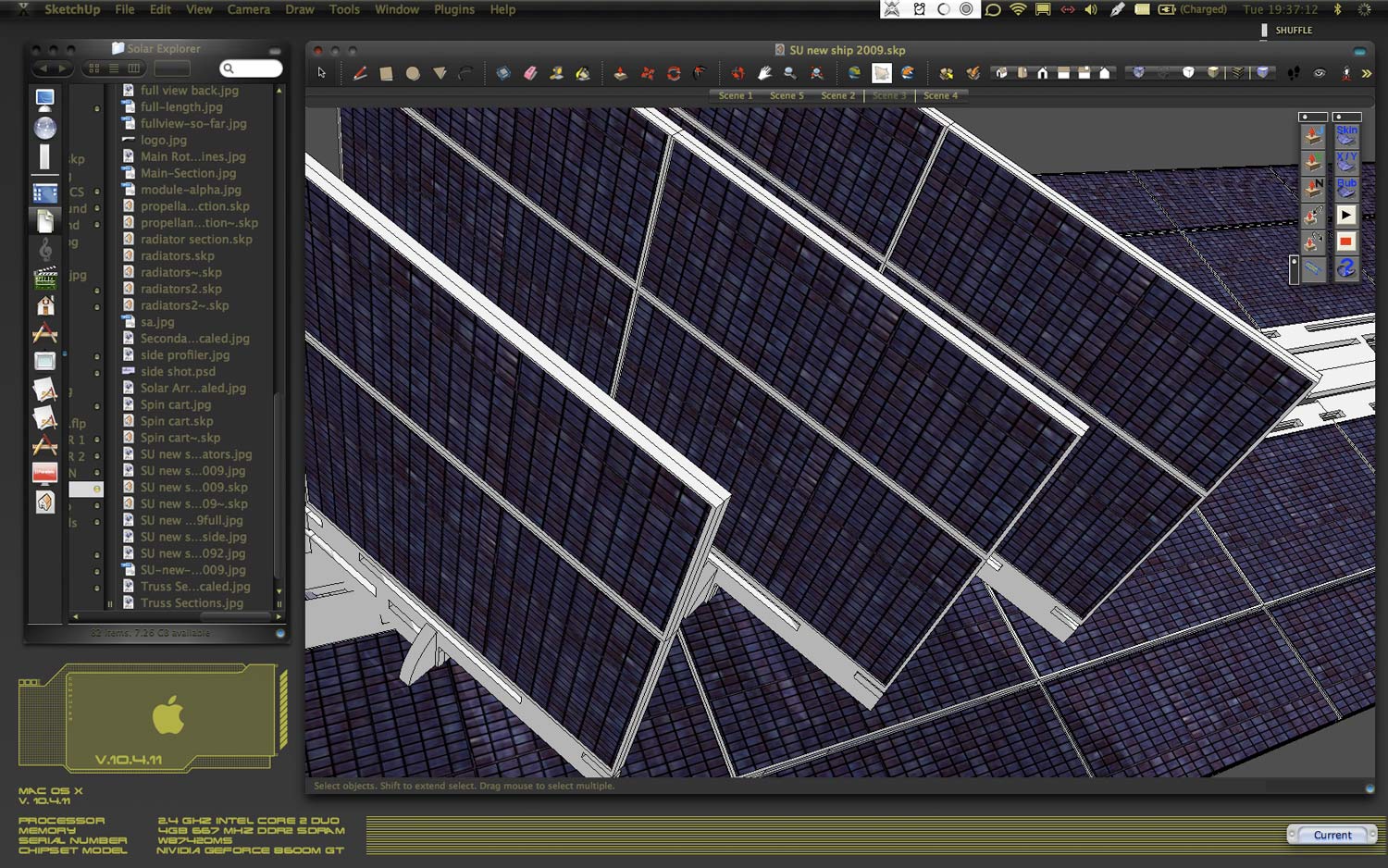Image resolution: width=1388 pixels, height=868 pixels.
Task: Click the Finder search field
Action: (251, 68)
